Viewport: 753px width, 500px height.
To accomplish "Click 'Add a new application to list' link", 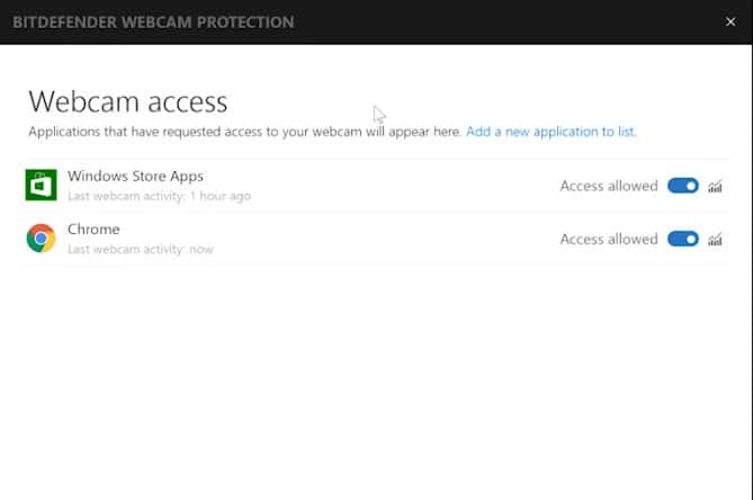I will coord(551,131).
